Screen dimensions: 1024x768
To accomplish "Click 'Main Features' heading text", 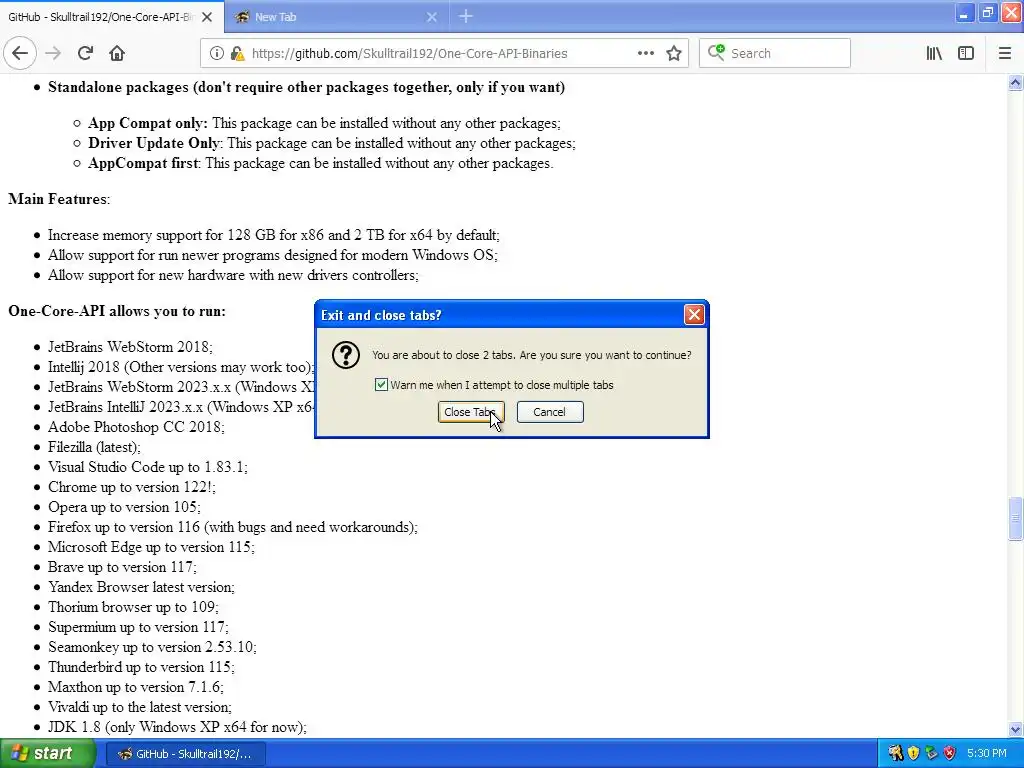I will pos(57,199).
